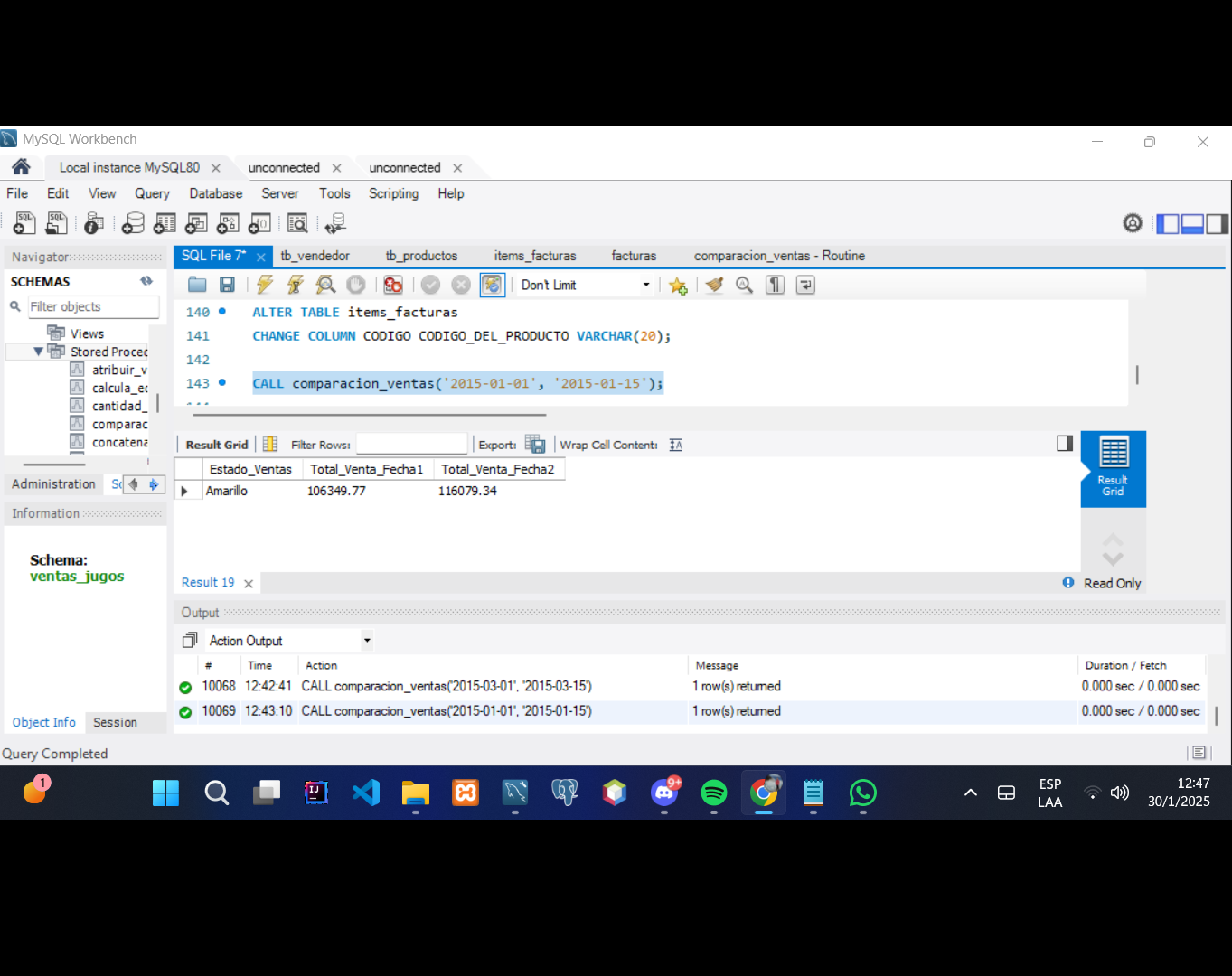Open the Scripting menu
The width and height of the screenshot is (1232, 976).
(x=393, y=193)
